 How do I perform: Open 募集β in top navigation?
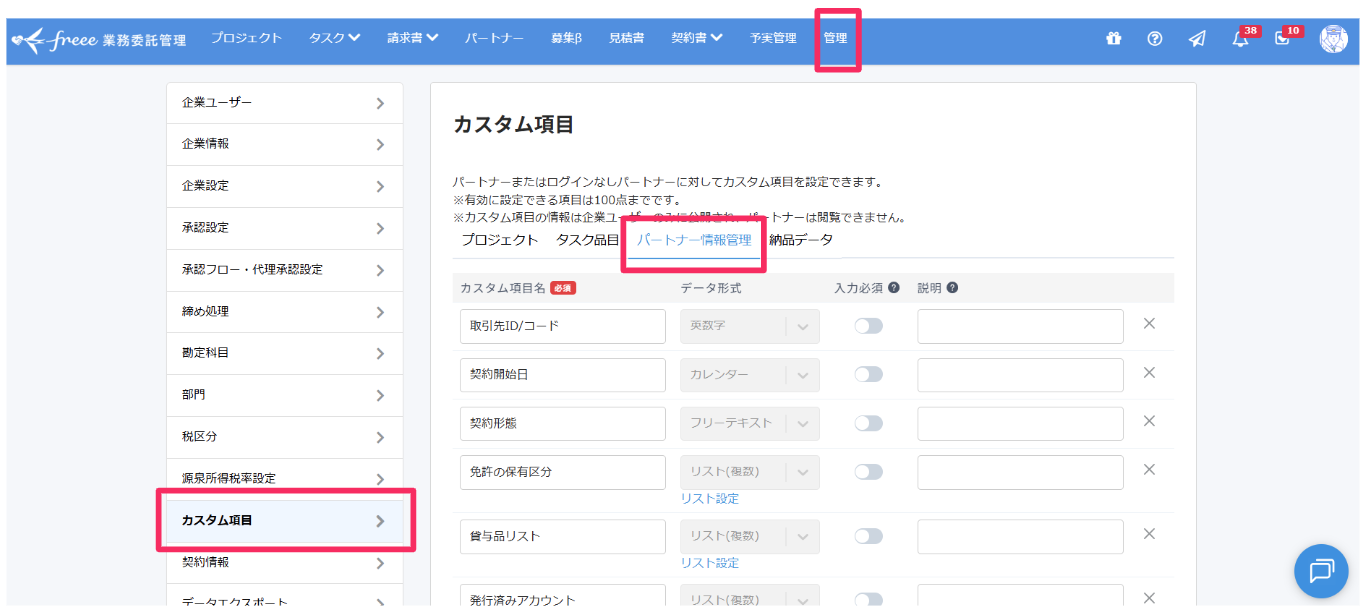(x=566, y=38)
